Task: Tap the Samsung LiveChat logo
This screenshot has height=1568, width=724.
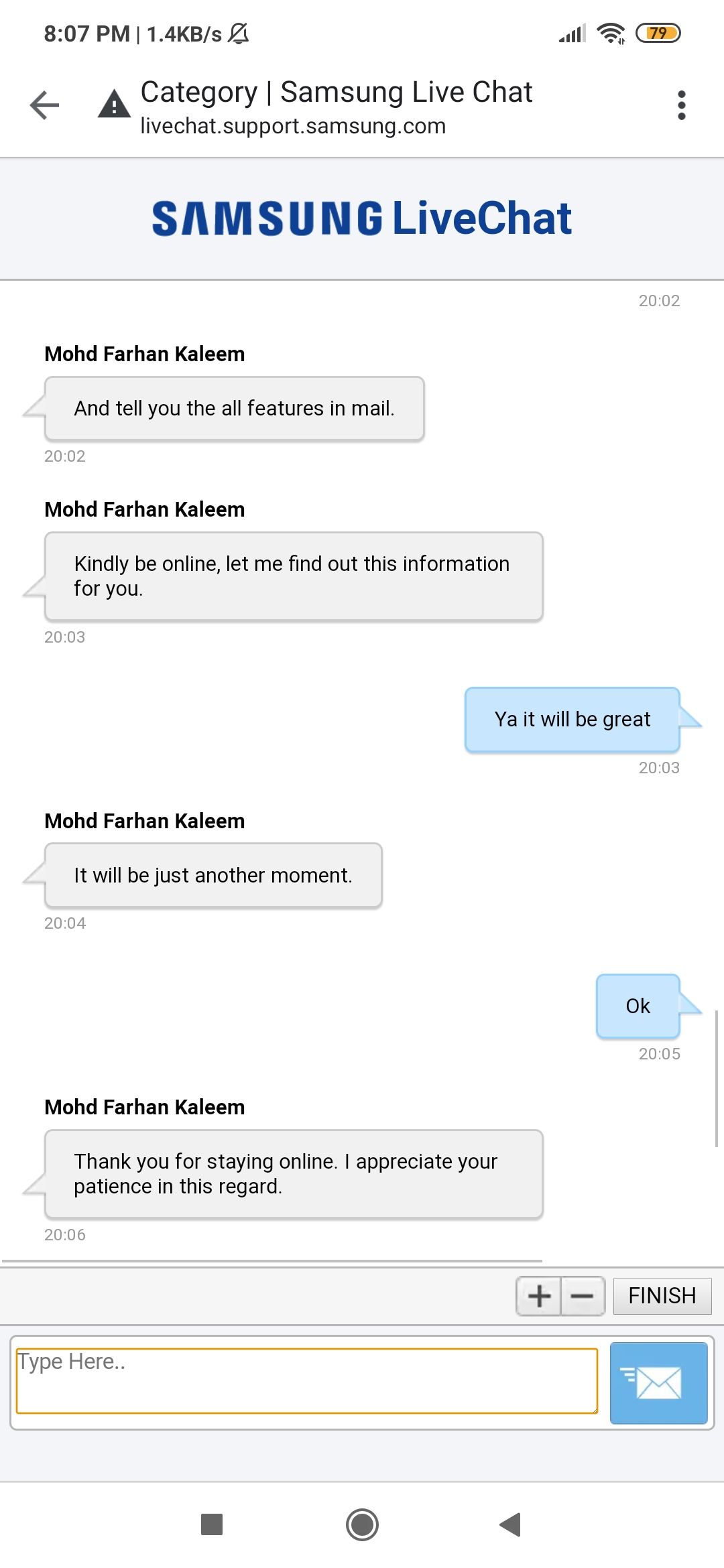Action: [362, 218]
